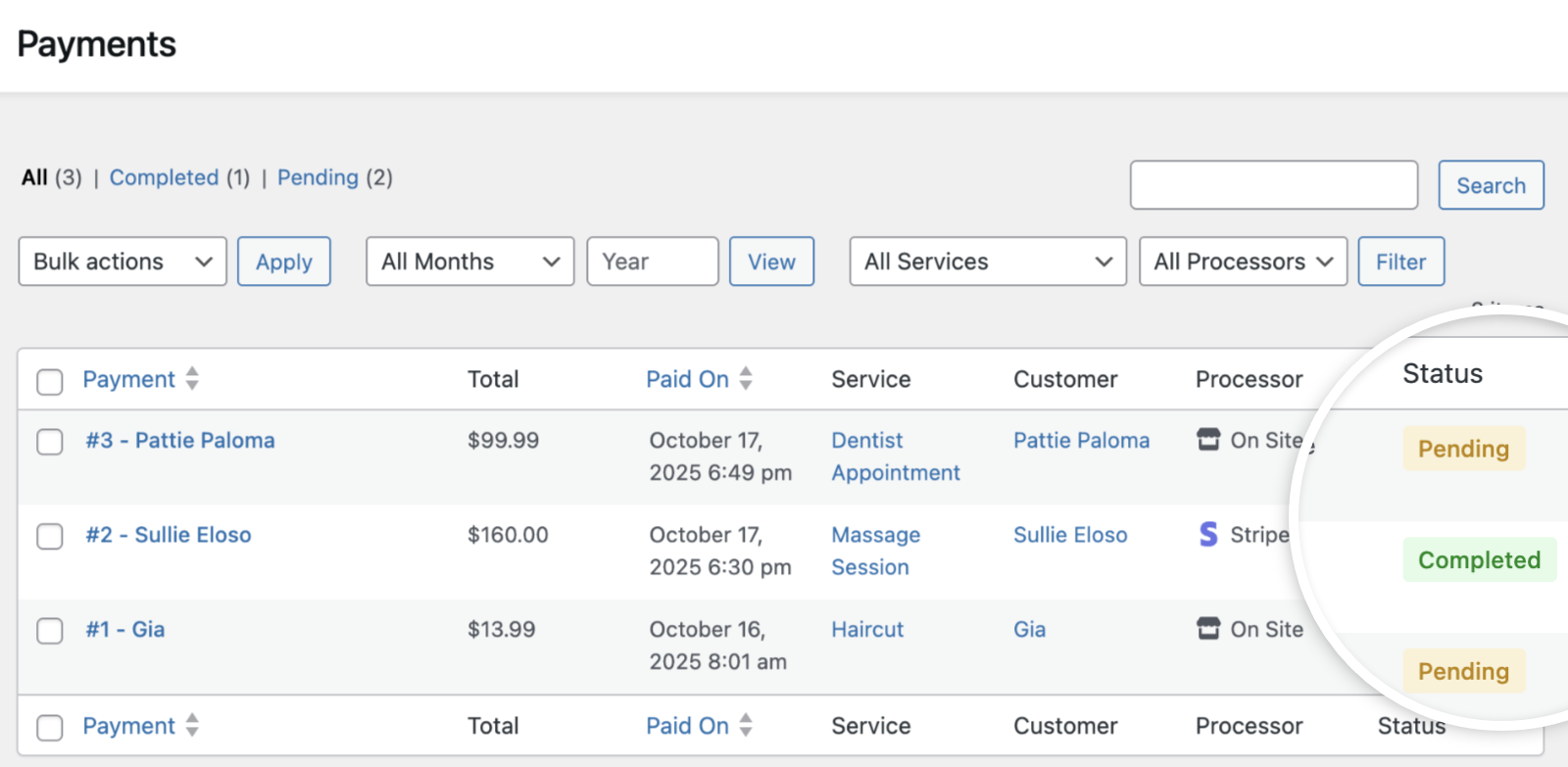Click sort arrows beside footer Paid On column
1568x767 pixels.
pyautogui.click(x=746, y=726)
